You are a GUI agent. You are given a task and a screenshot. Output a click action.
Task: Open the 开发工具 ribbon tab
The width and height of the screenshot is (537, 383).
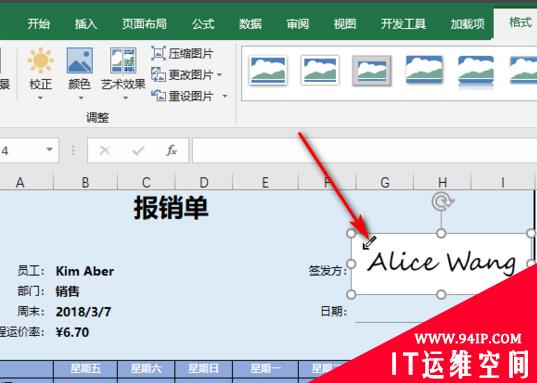point(403,24)
